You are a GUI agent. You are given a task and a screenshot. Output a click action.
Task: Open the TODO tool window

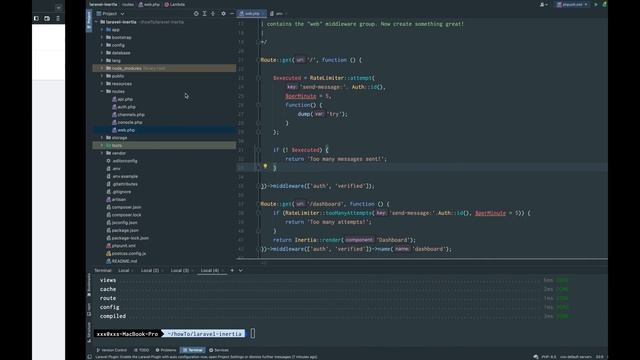(141, 350)
